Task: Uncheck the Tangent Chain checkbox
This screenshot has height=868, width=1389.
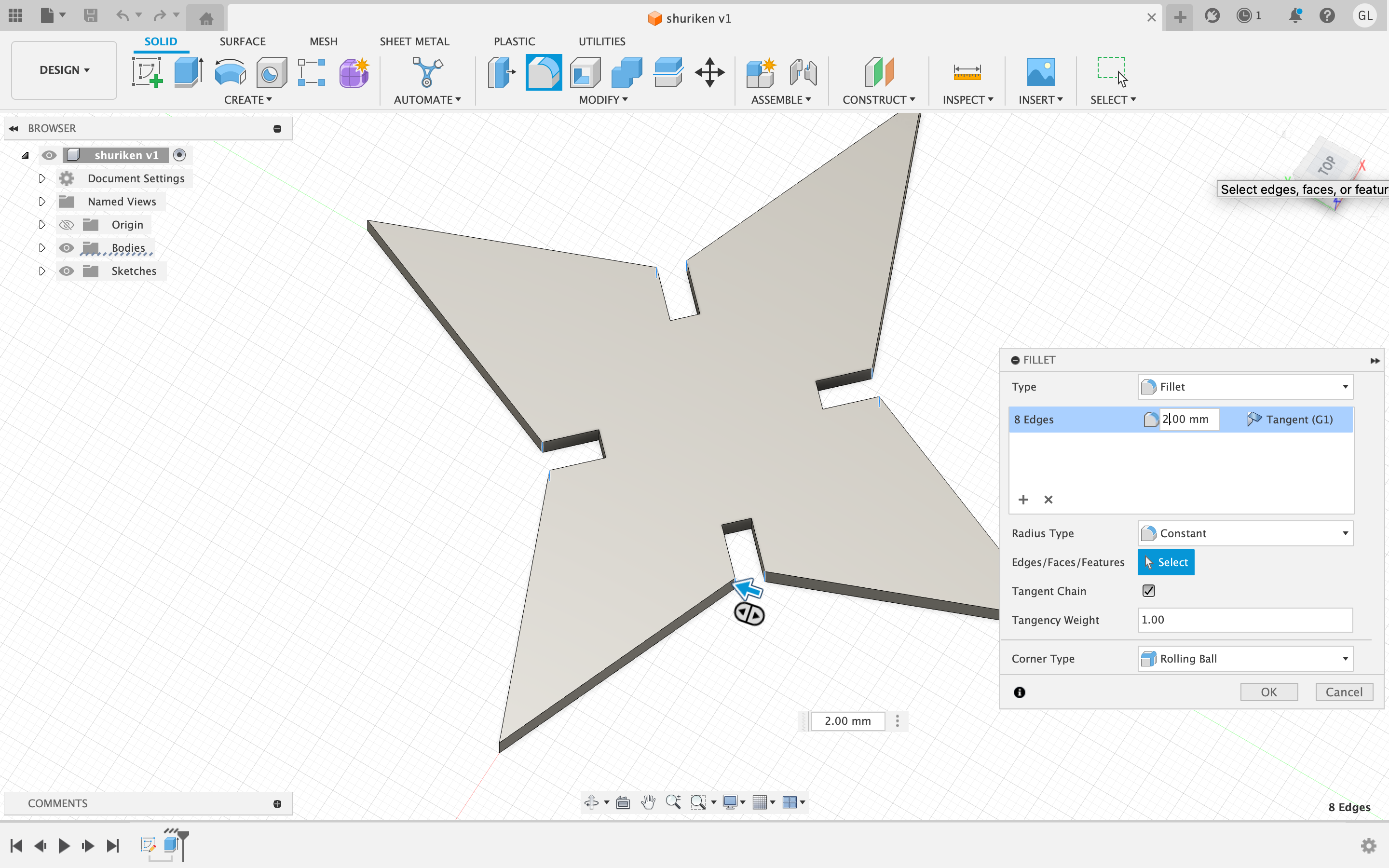Action: coord(1148,591)
